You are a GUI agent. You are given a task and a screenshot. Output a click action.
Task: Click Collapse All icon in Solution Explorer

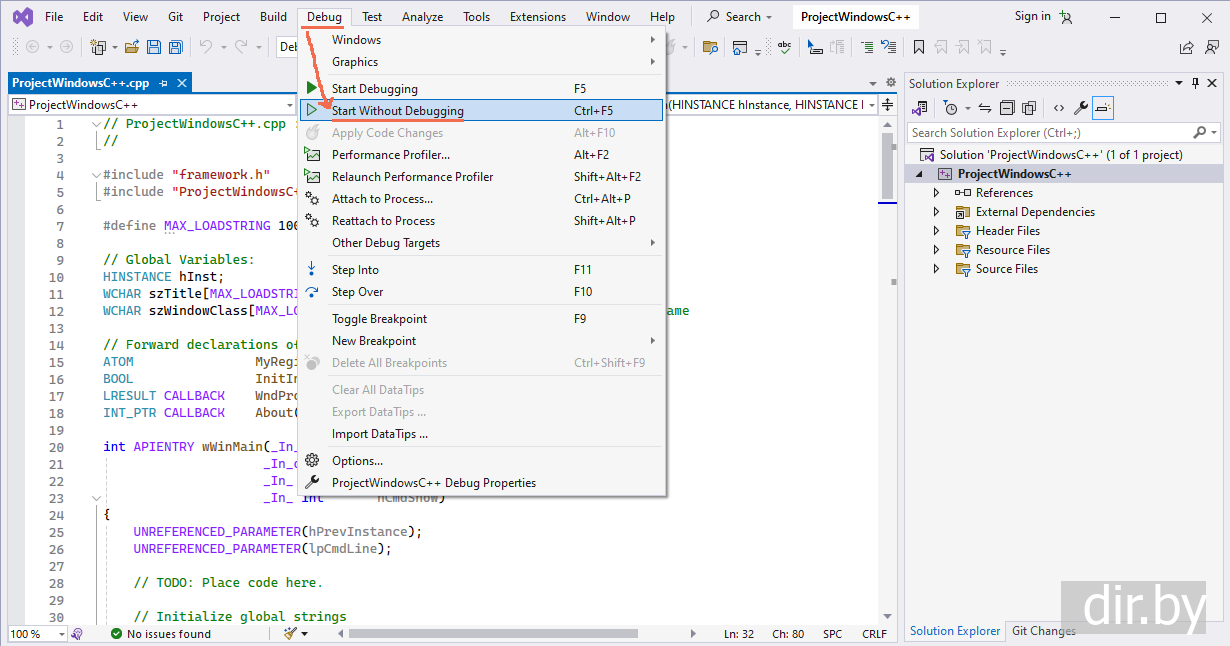[1007, 108]
